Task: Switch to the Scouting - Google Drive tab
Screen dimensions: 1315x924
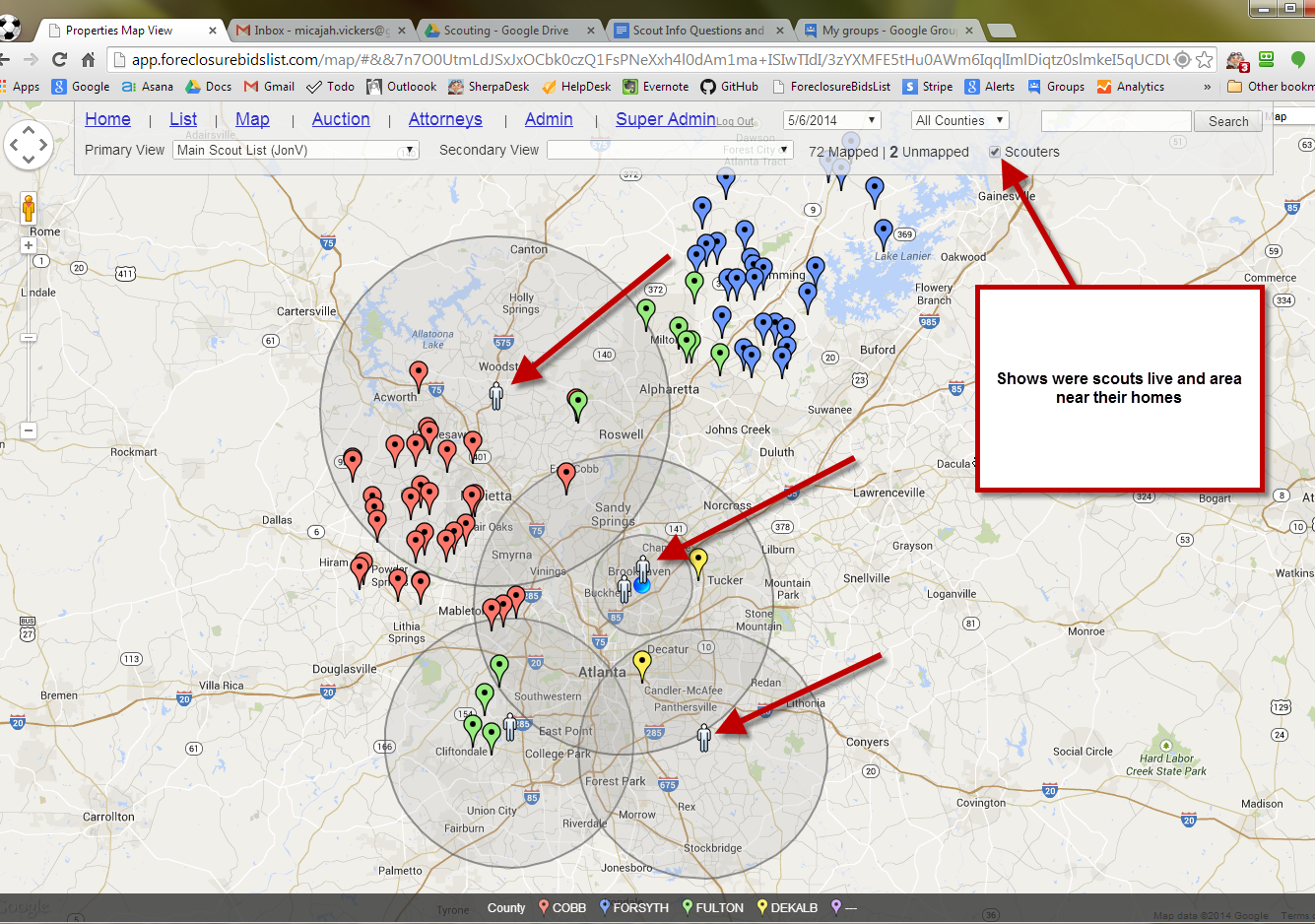Action: coord(507,31)
